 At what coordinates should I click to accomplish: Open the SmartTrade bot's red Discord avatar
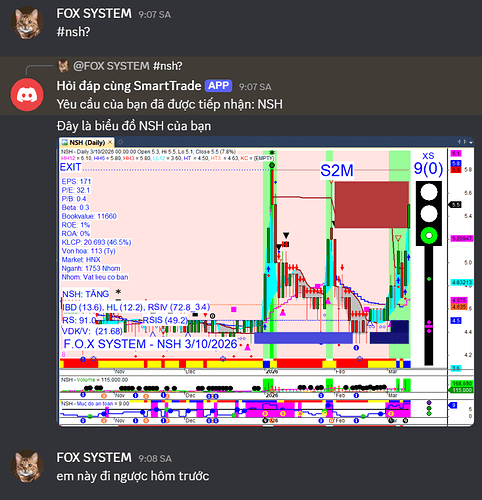[x=27, y=95]
